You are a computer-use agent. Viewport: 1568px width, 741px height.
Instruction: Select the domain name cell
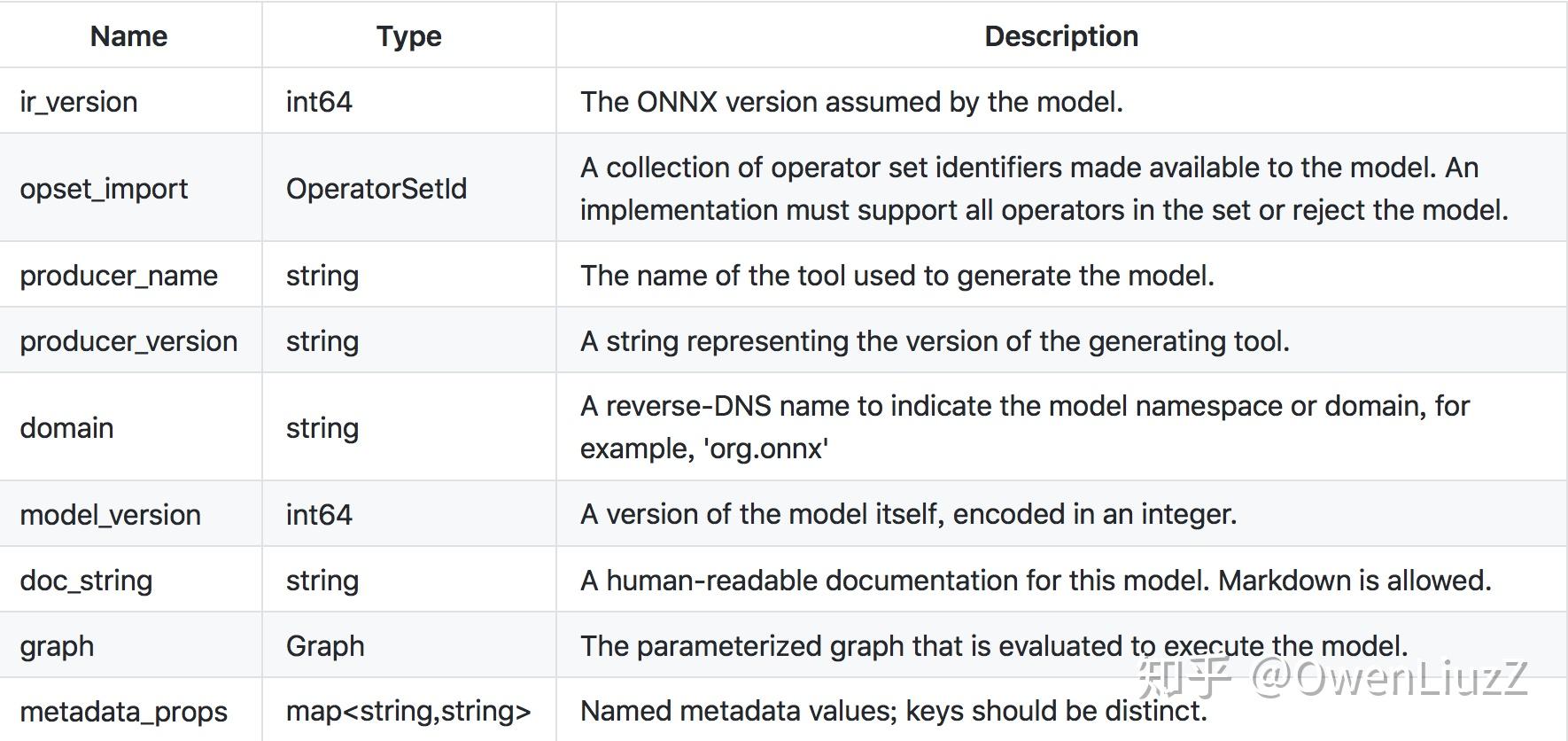[x=66, y=428]
